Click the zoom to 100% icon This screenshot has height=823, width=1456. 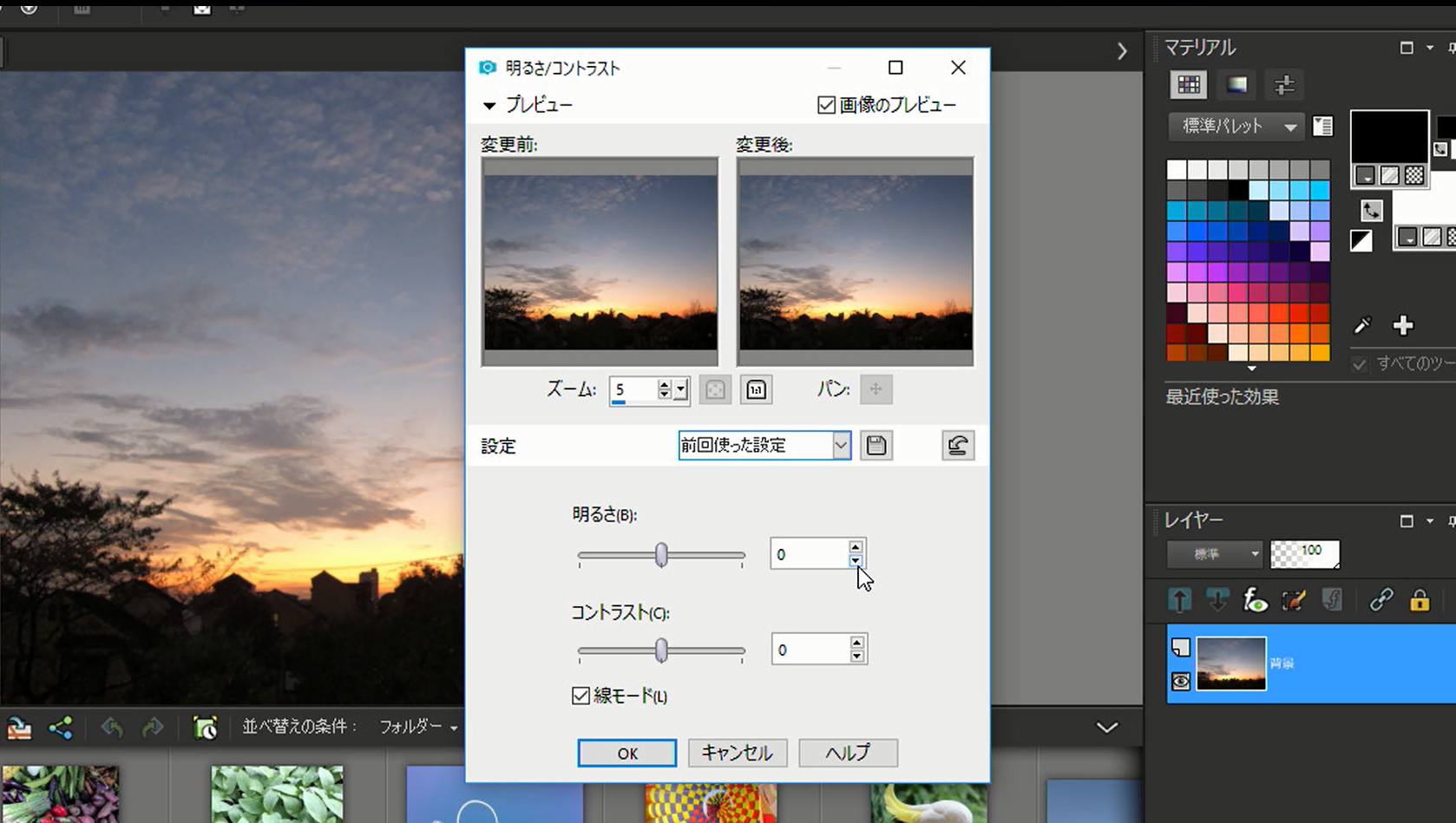(756, 389)
